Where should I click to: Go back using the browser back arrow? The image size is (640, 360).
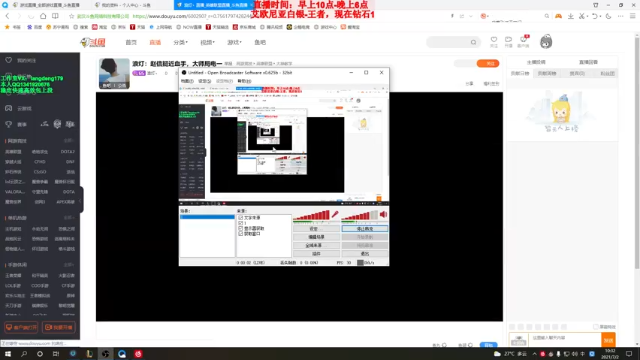tap(7, 16)
